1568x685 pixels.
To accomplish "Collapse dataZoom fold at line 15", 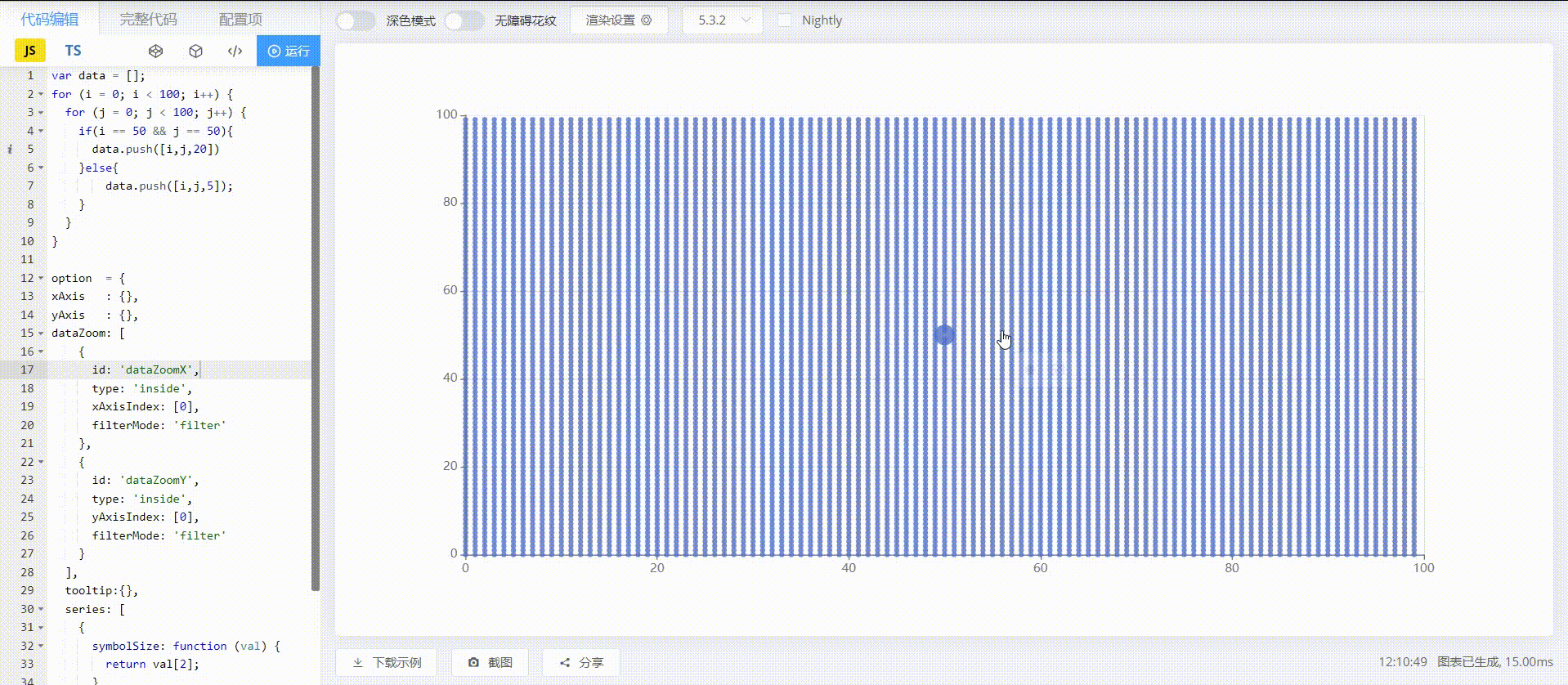I will click(41, 333).
